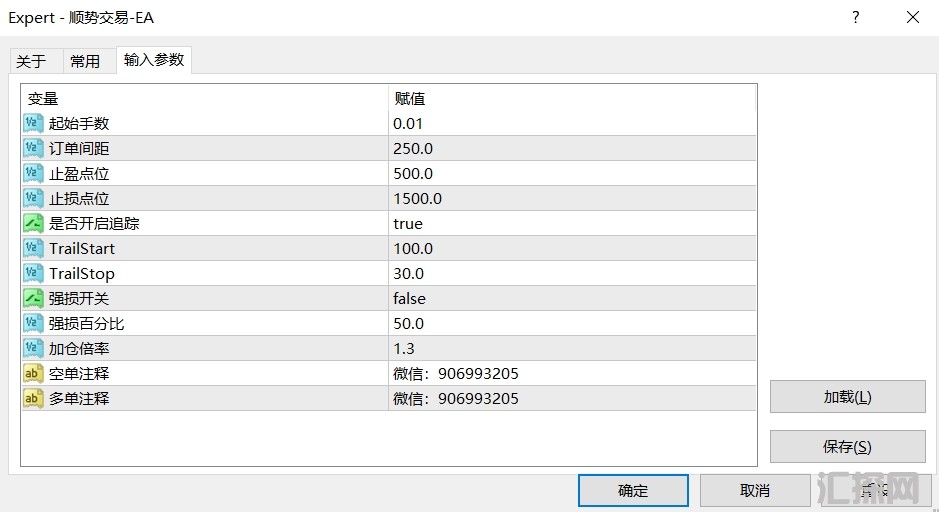Select the 止盈点位 variable name

pos(79,174)
